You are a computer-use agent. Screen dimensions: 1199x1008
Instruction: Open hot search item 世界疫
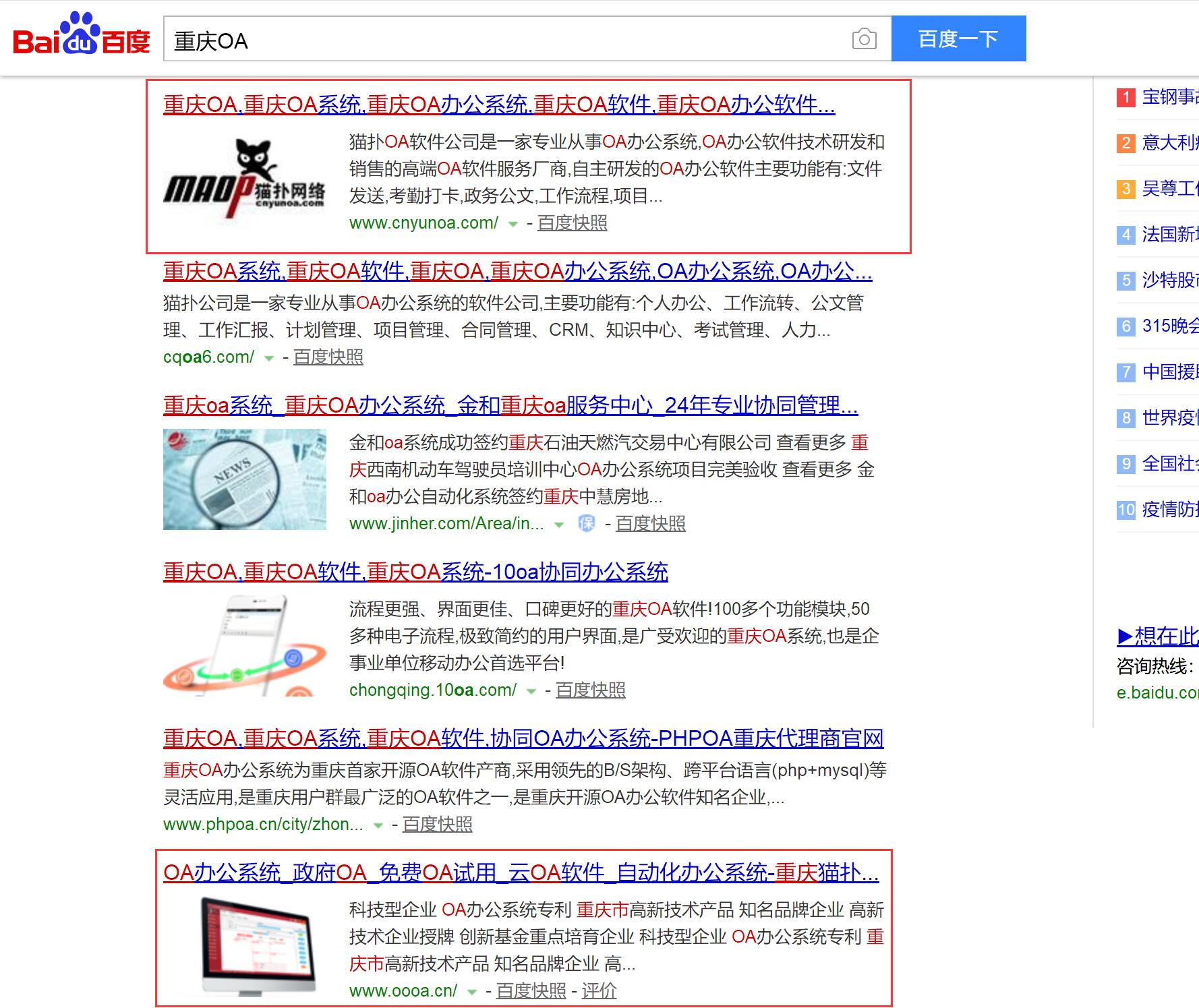click(x=1170, y=418)
